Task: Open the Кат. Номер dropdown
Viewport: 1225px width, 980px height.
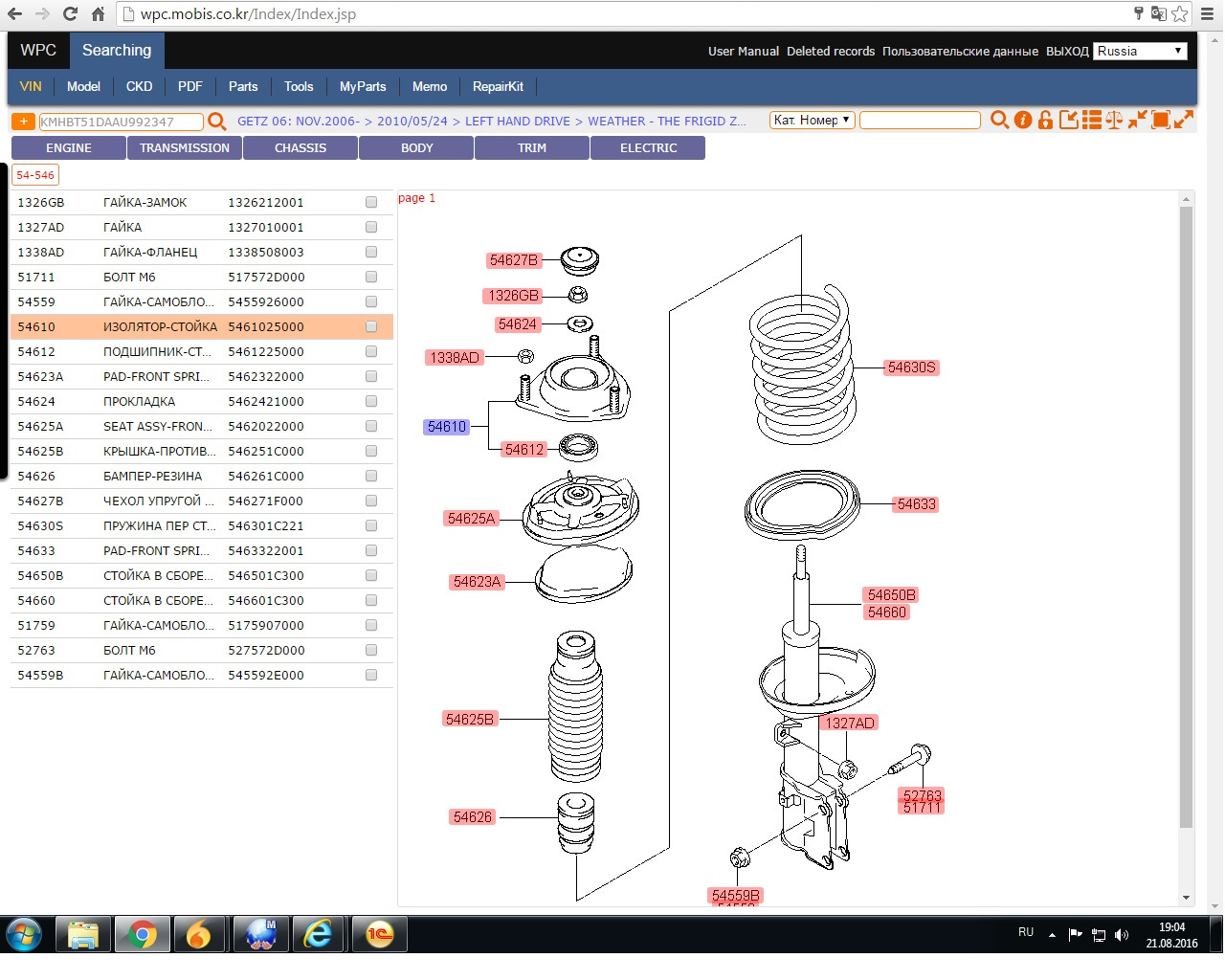Action: coord(812,120)
